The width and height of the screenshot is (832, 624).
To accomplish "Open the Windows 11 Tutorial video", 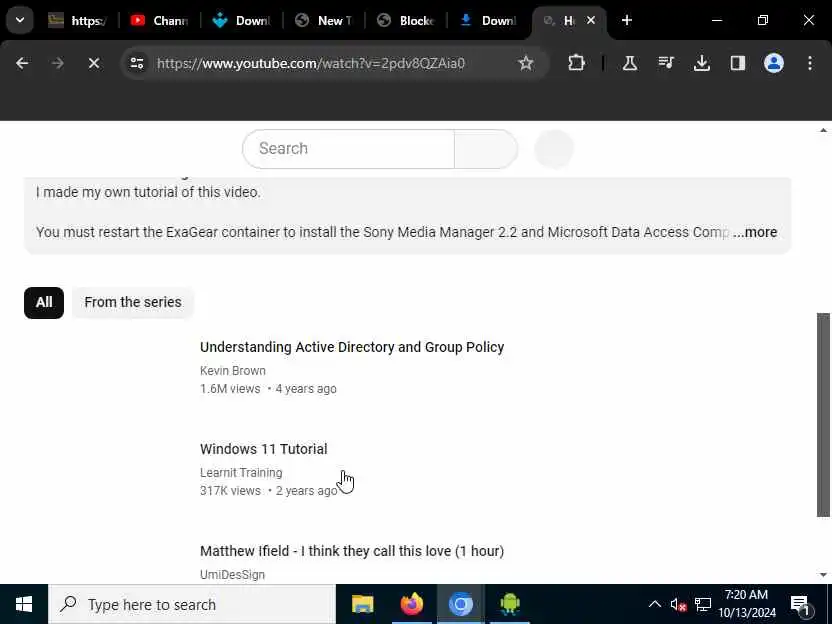I will coord(264,449).
